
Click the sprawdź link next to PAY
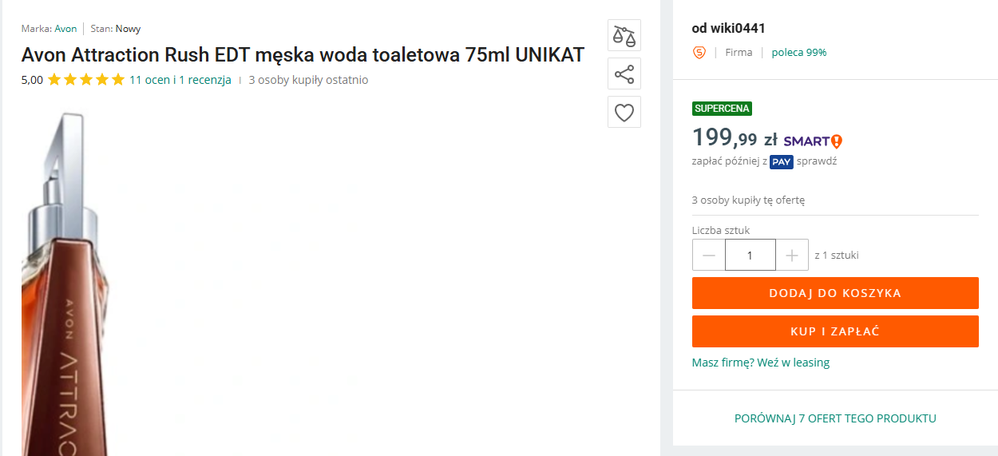pos(817,161)
